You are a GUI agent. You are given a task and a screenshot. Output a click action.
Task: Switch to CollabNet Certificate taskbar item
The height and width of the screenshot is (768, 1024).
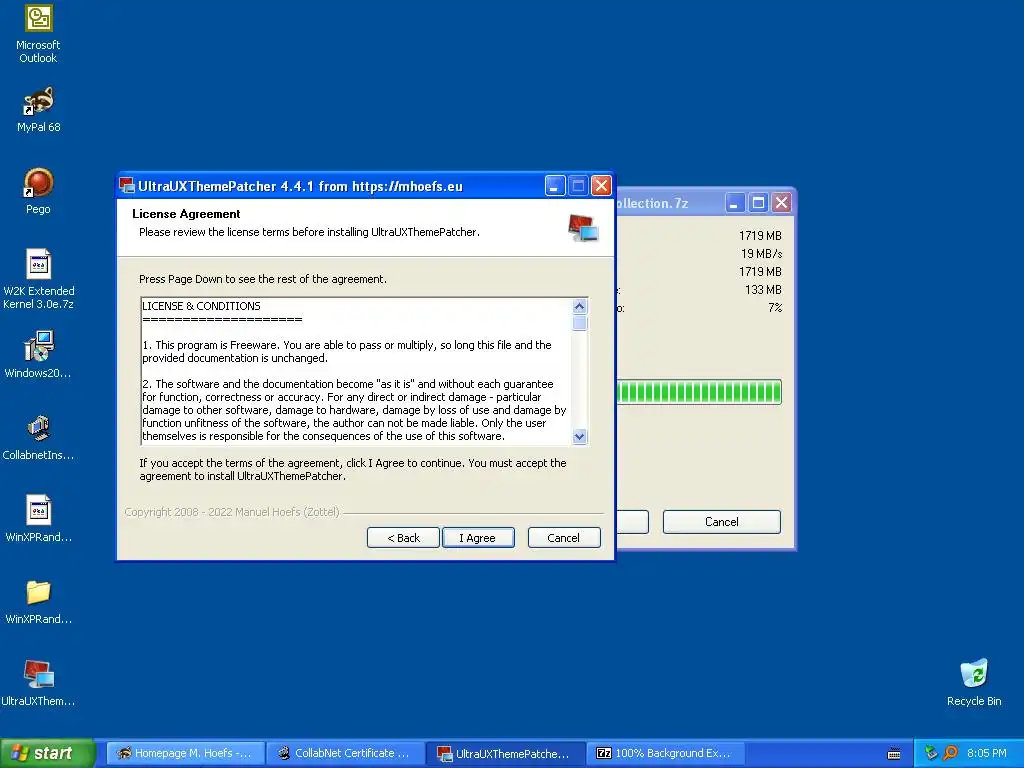pos(345,753)
